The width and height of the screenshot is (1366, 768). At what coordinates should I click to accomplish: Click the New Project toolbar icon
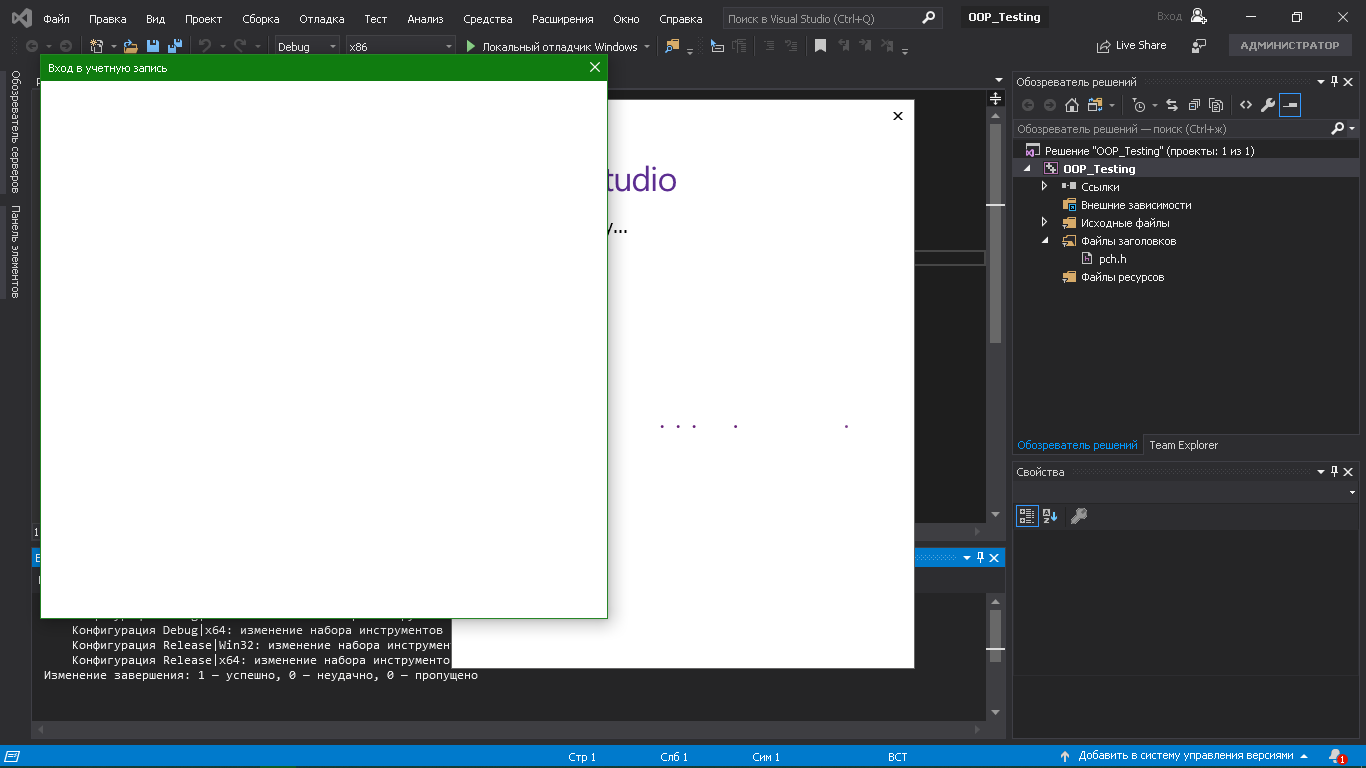pos(96,46)
